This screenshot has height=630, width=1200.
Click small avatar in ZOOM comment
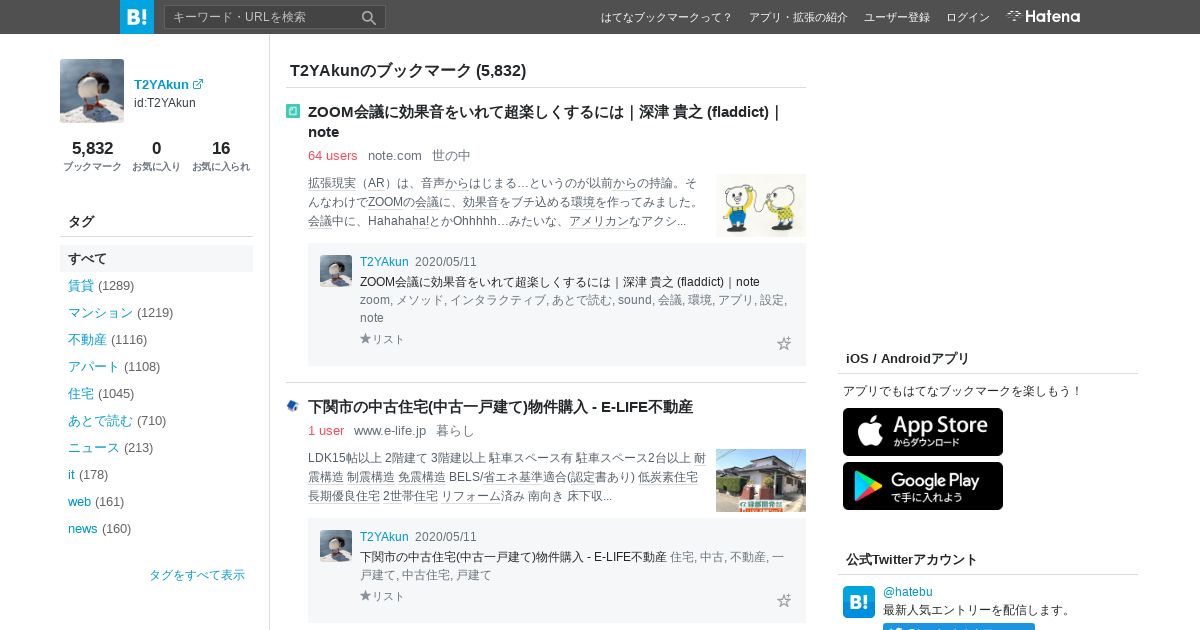coord(336,271)
